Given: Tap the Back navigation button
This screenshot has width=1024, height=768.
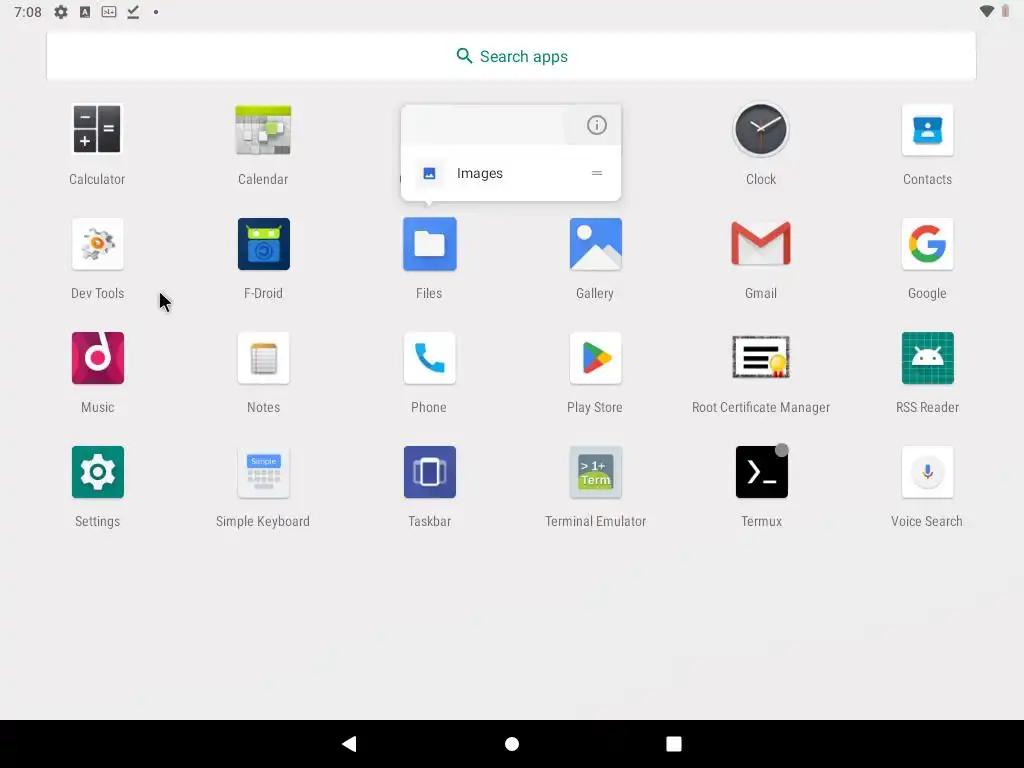Looking at the screenshot, I should [349, 744].
